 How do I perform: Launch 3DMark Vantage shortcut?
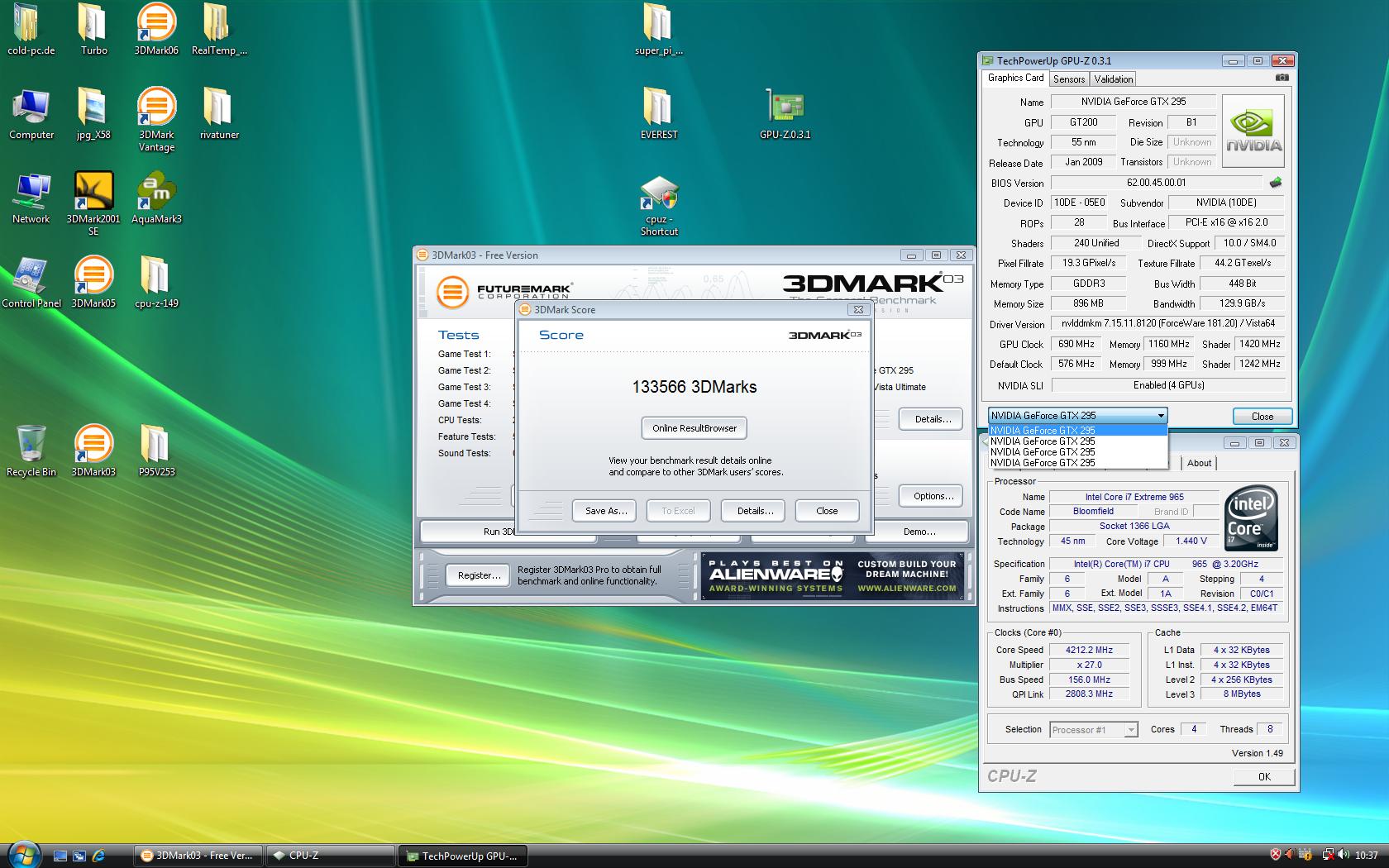[156, 120]
